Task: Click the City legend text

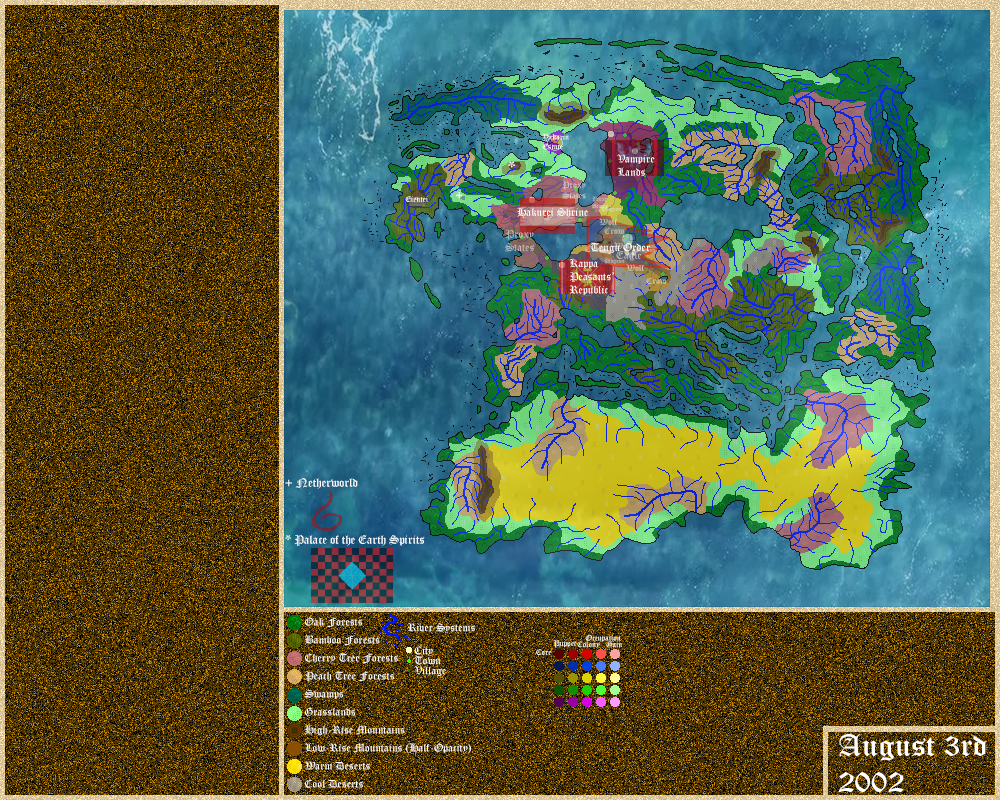Action: coord(423,651)
